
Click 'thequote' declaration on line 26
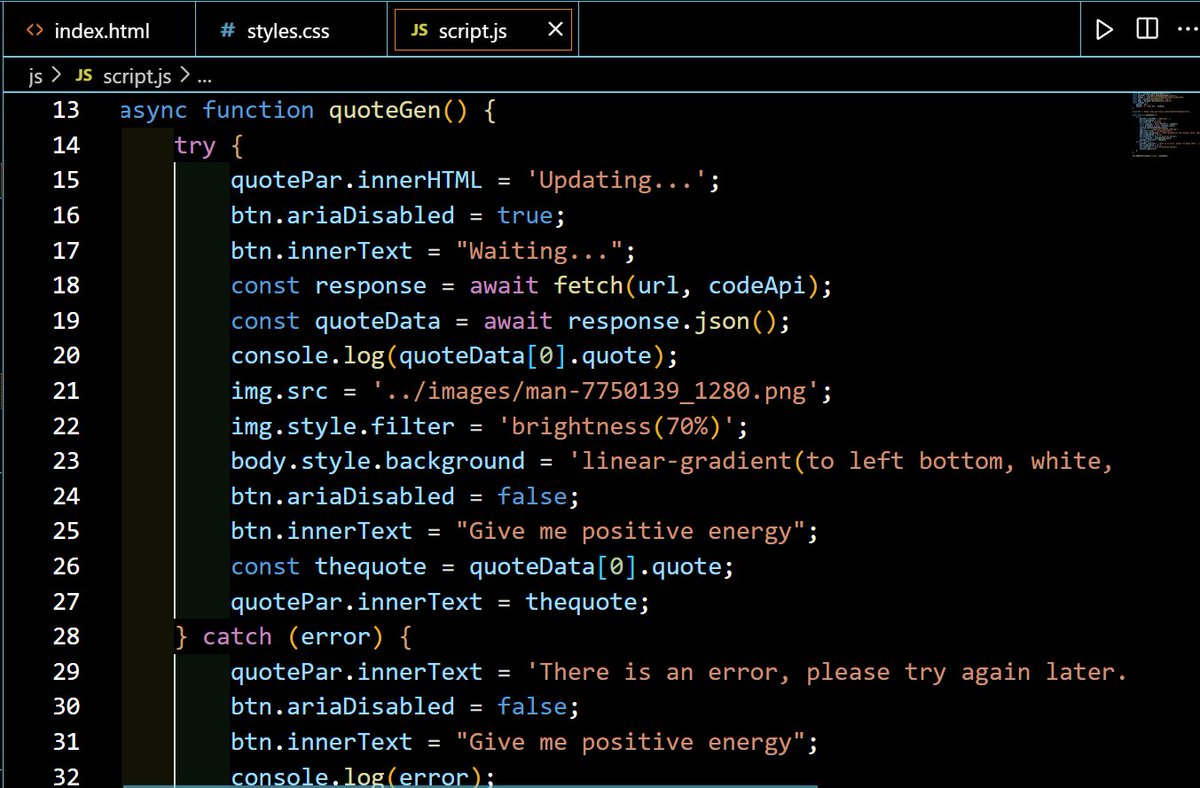click(370, 566)
